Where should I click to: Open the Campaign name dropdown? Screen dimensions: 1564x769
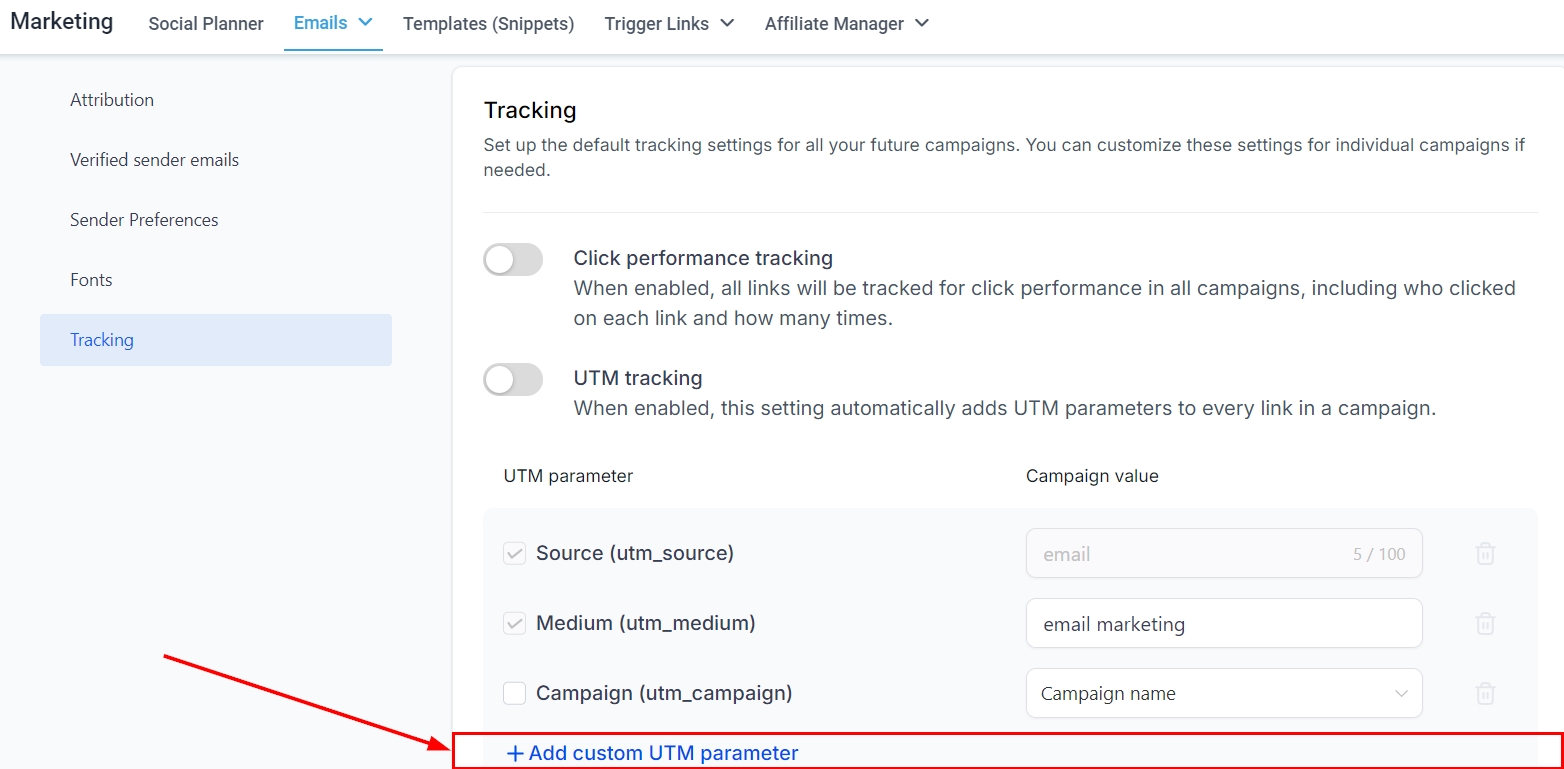(1223, 693)
